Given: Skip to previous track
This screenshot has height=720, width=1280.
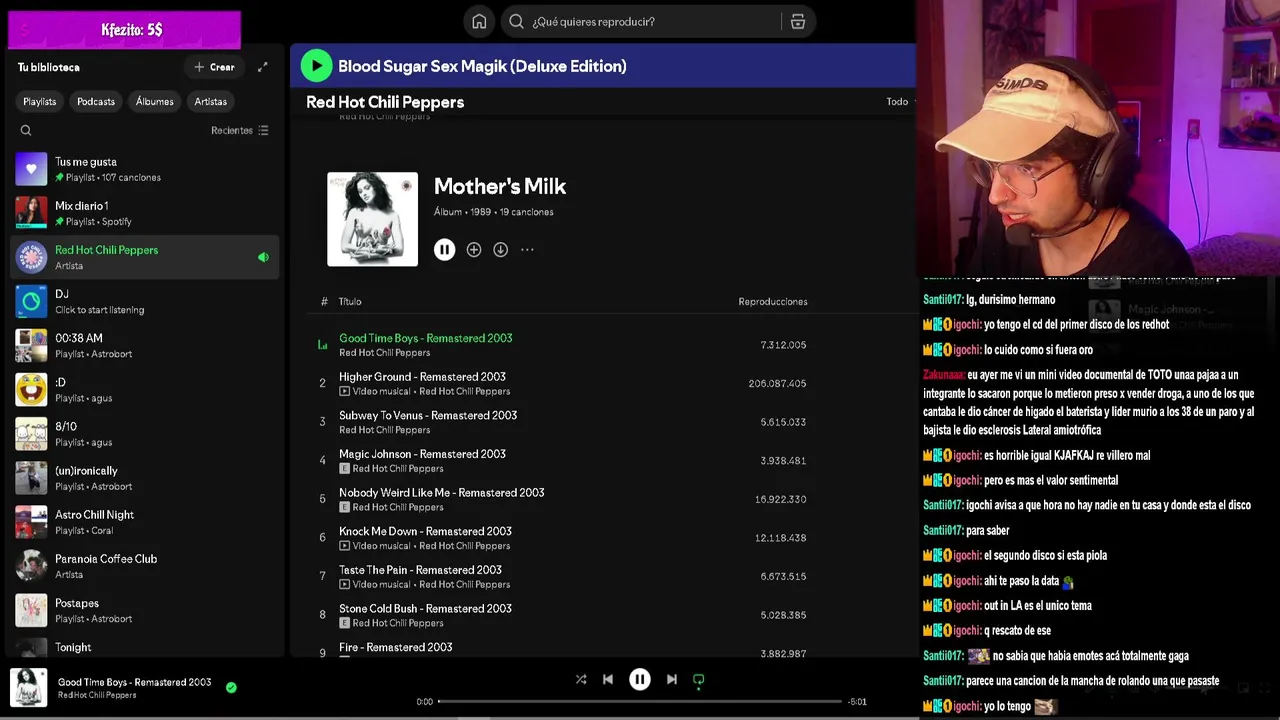Looking at the screenshot, I should [x=608, y=679].
